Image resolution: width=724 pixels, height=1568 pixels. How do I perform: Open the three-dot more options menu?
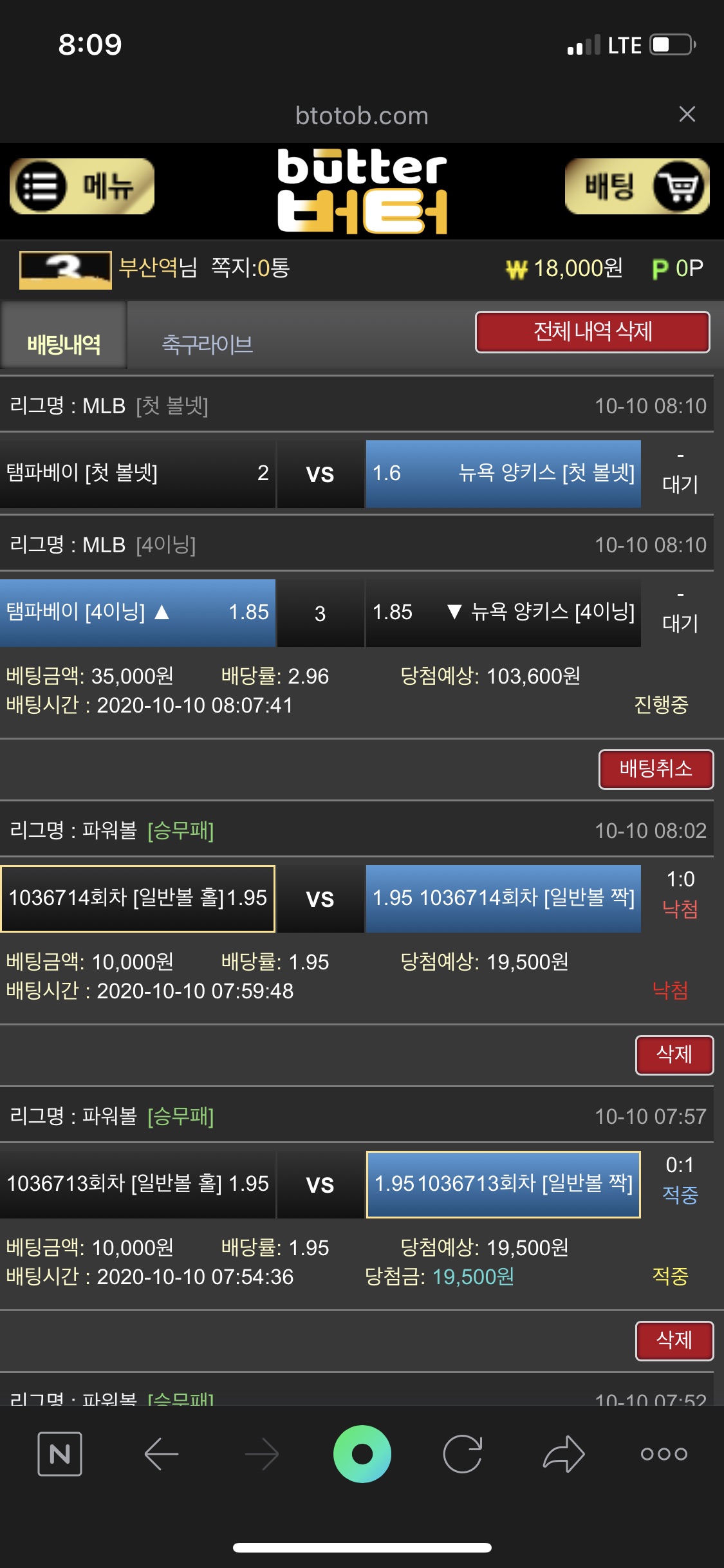(x=664, y=1454)
